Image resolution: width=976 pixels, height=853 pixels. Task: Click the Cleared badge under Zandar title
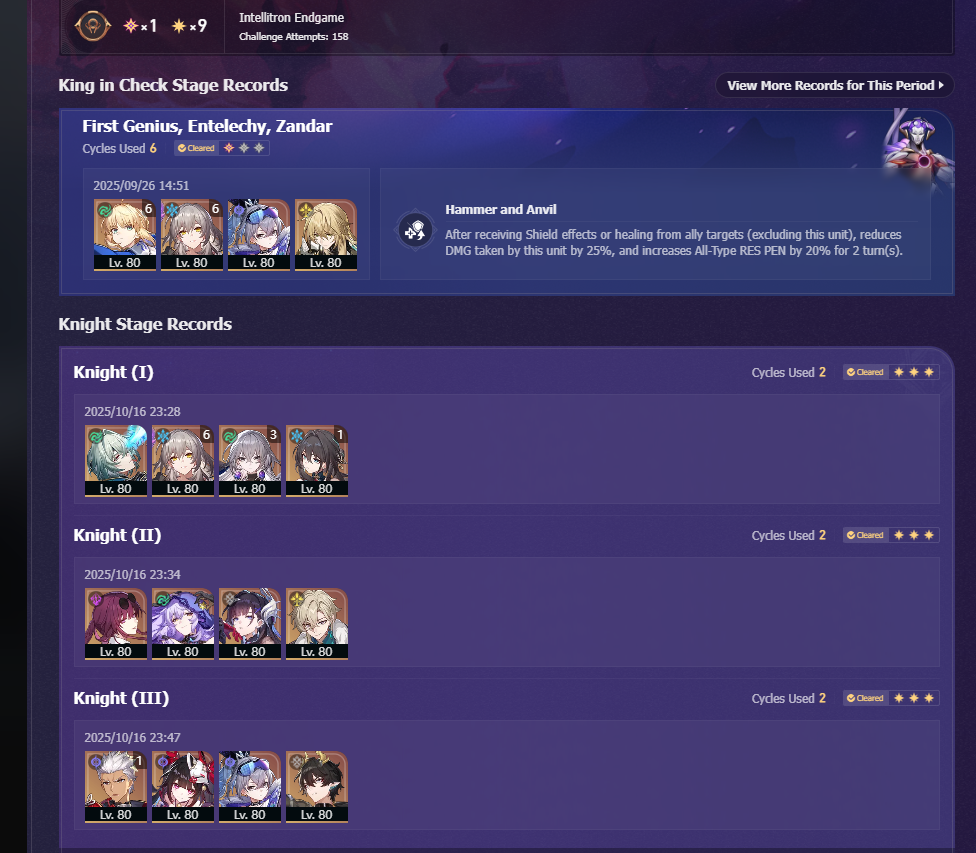click(196, 148)
